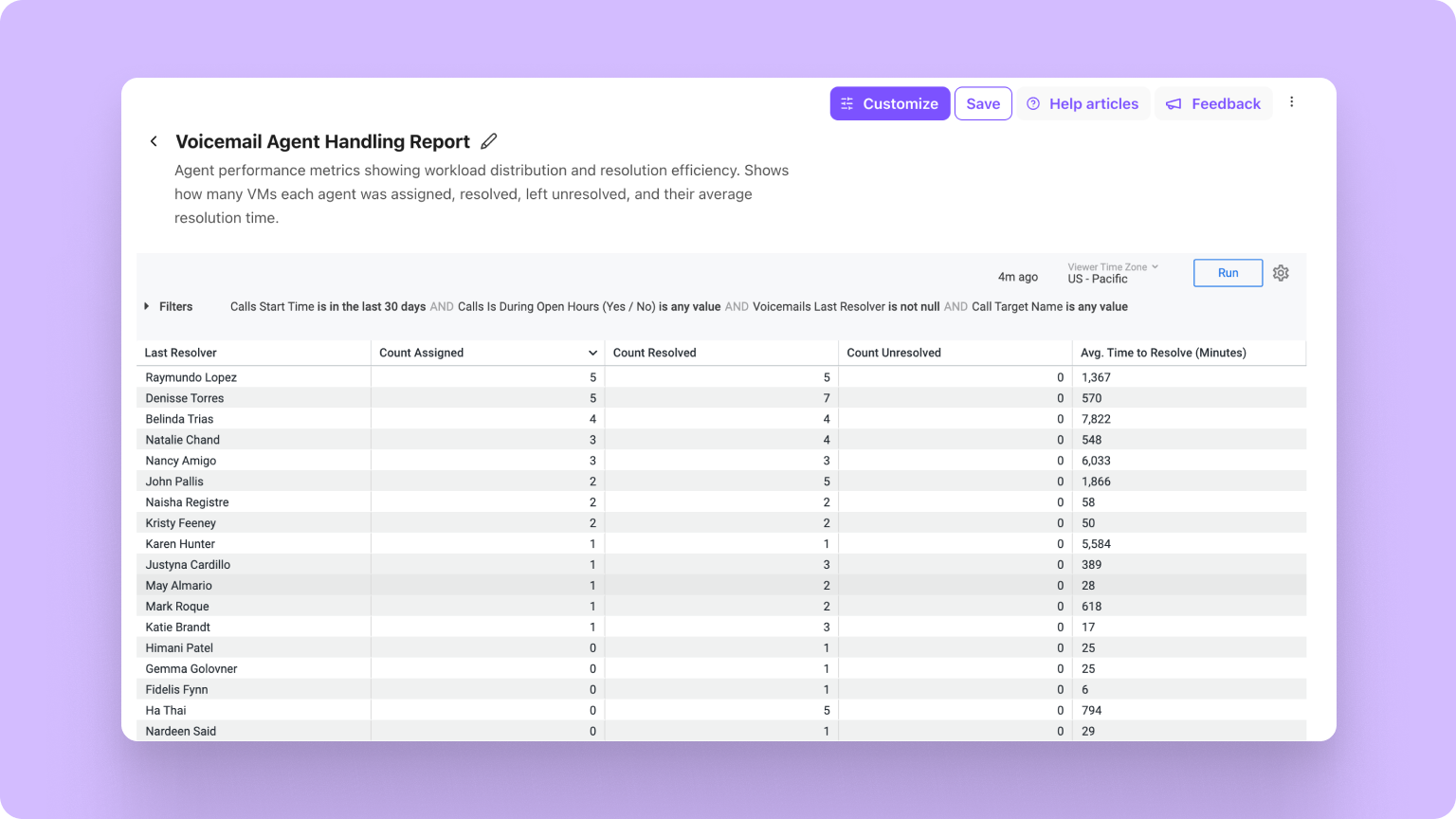Edit the Calls Start Time filter
Screen dimensions: 1456x819
pyautogui.click(x=328, y=306)
